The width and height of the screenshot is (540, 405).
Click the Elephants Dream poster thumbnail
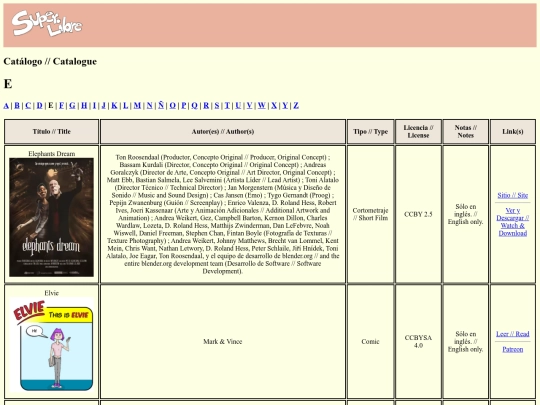pyautogui.click(x=51, y=217)
